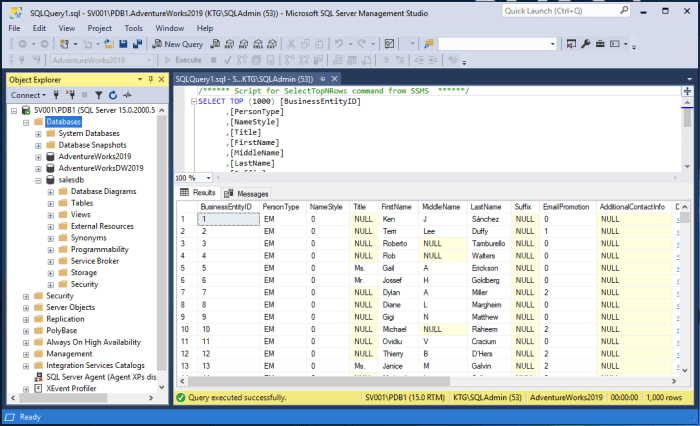This screenshot has height=426, width=700.
Task: Expand the Tables folder under salesdb
Action: (x=51, y=203)
